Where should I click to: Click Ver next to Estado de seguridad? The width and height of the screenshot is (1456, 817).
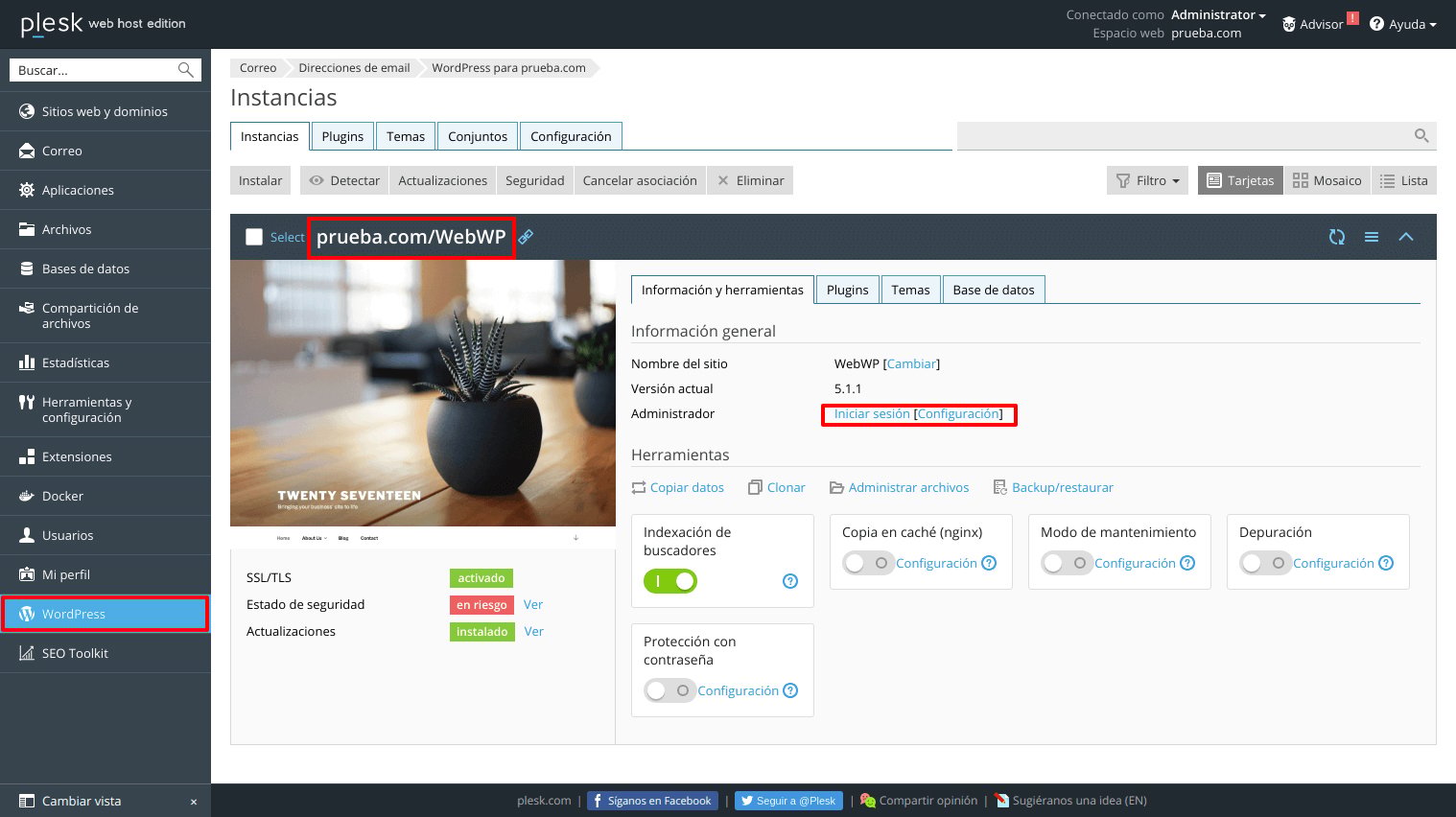point(533,604)
